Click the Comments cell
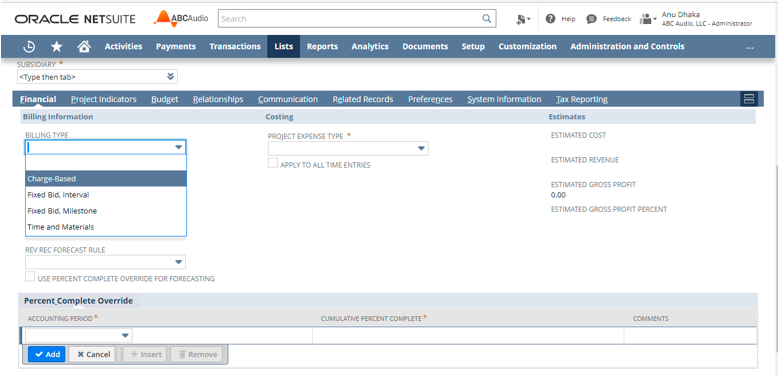Viewport: 778px width, 377px height. (x=690, y=336)
